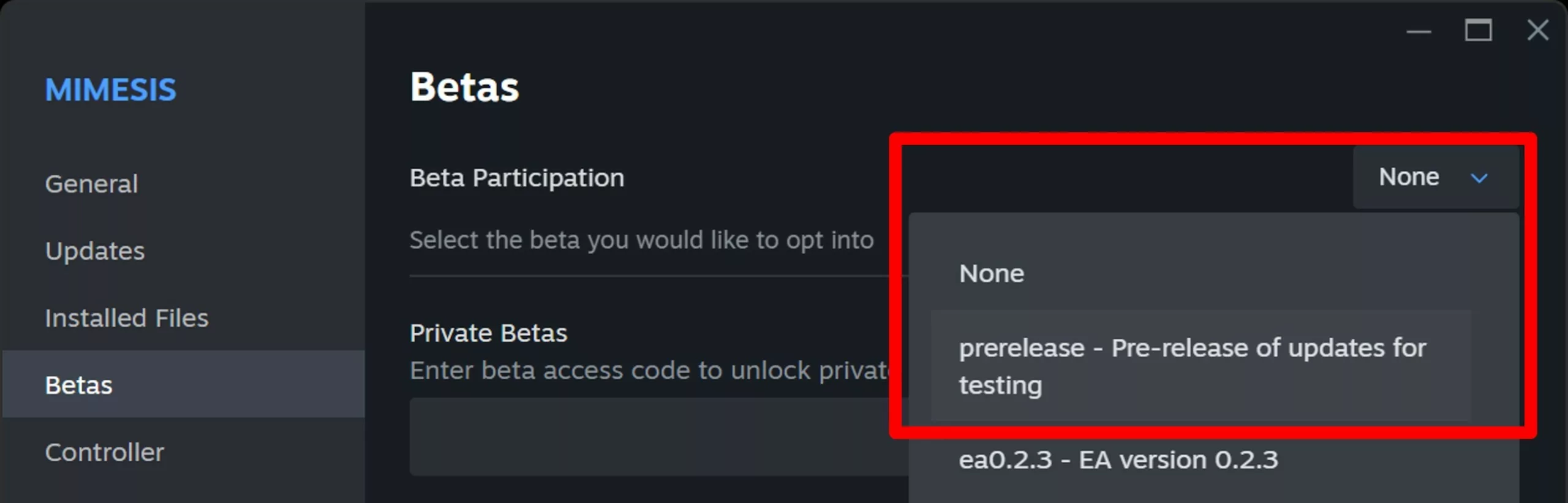Maximize the properties window
1568x503 pixels.
tap(1478, 30)
